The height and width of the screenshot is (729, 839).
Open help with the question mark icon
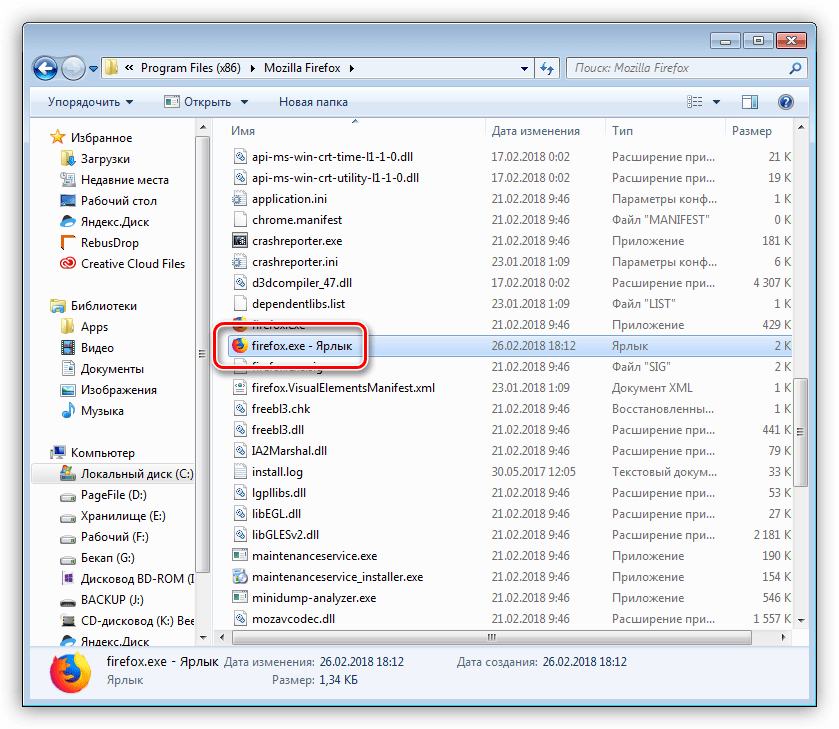[785, 102]
